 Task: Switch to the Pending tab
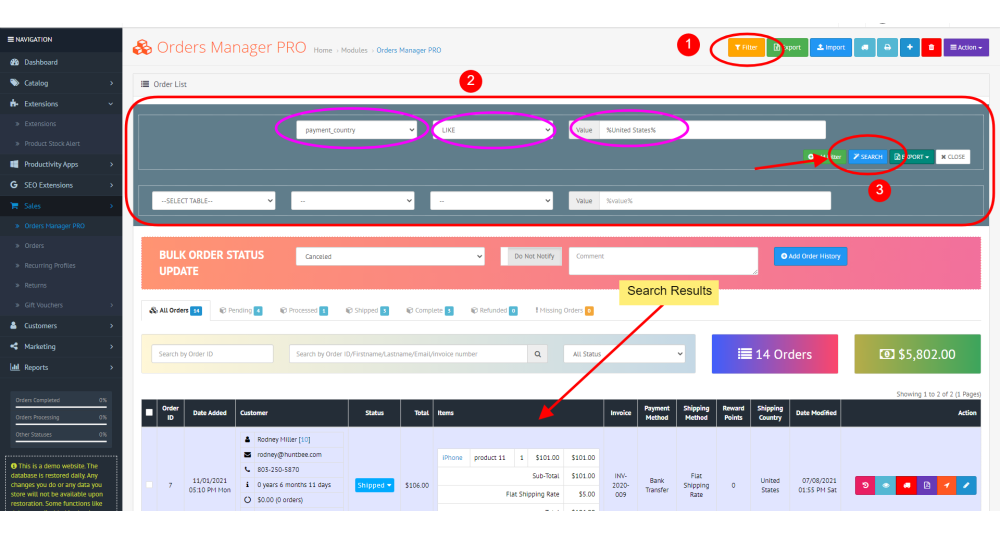point(240,311)
